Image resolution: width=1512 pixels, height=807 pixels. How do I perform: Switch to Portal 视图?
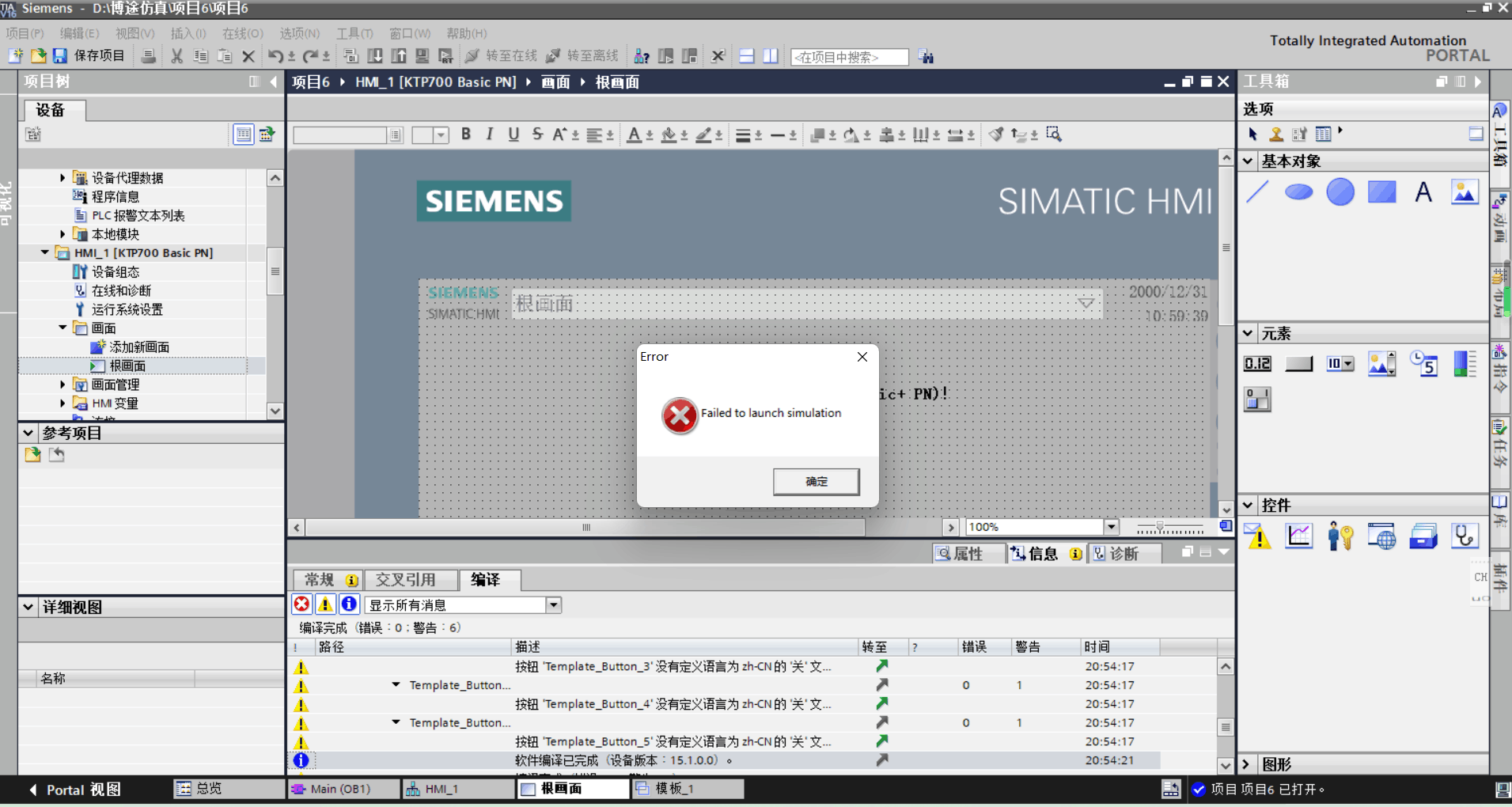point(75,790)
